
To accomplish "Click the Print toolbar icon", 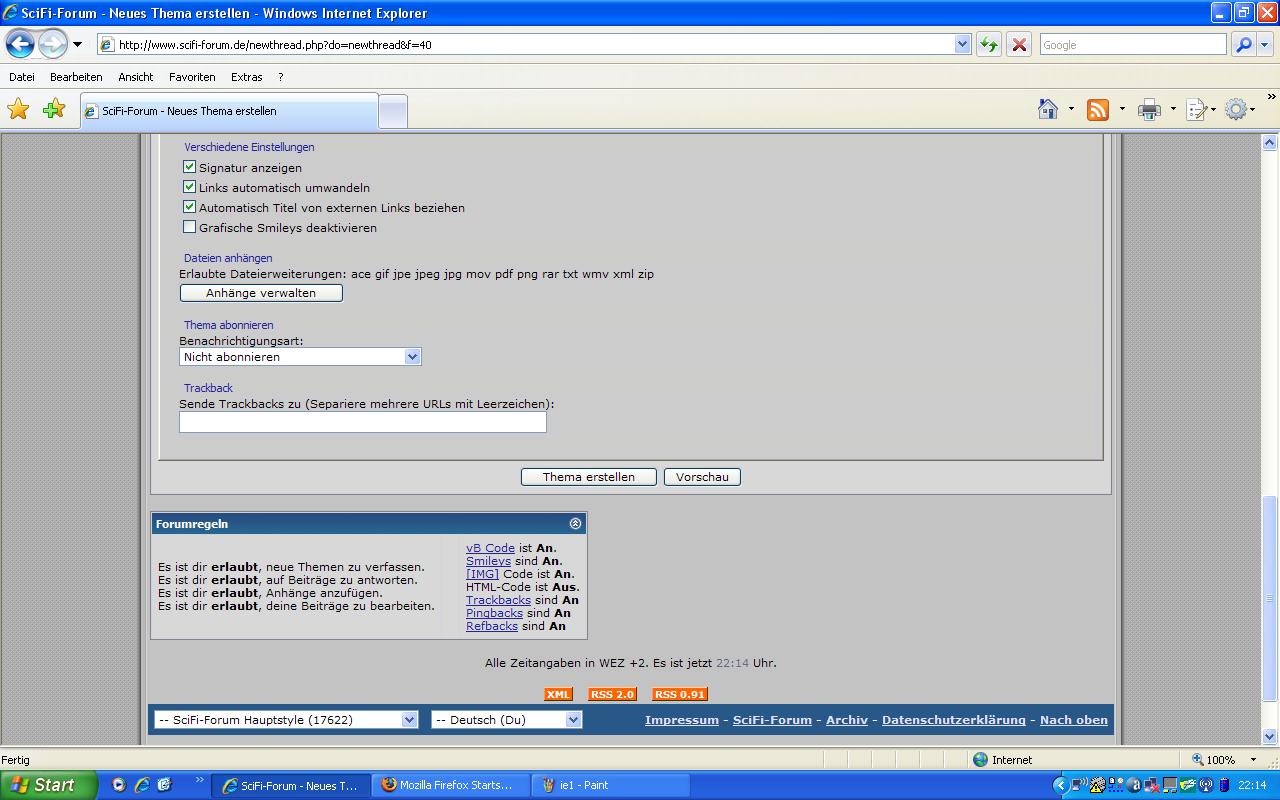I will pyautogui.click(x=1149, y=110).
